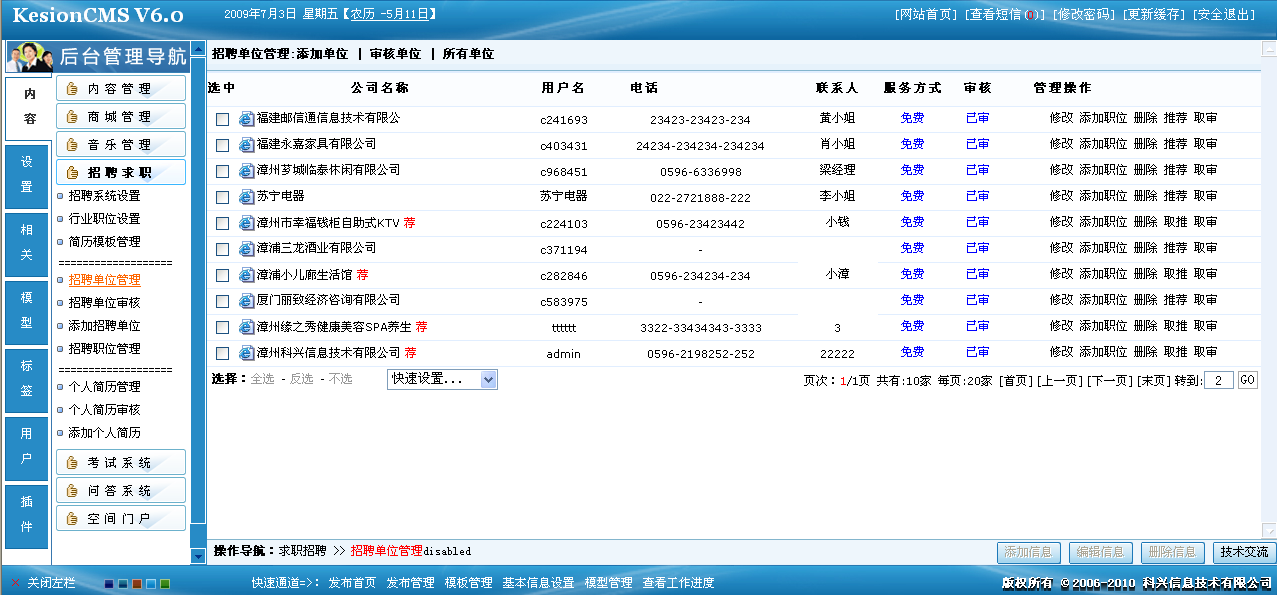Expand the 设置 sidebar tab
This screenshot has height=595, width=1277.
pyautogui.click(x=26, y=170)
